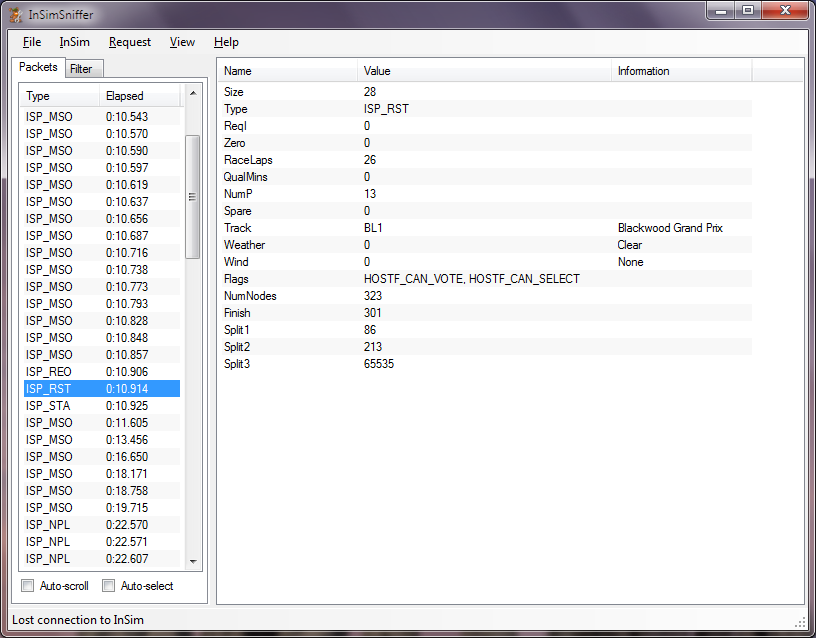Click the InSimSniffer title bar app icon
816x638 pixels.
pos(16,15)
